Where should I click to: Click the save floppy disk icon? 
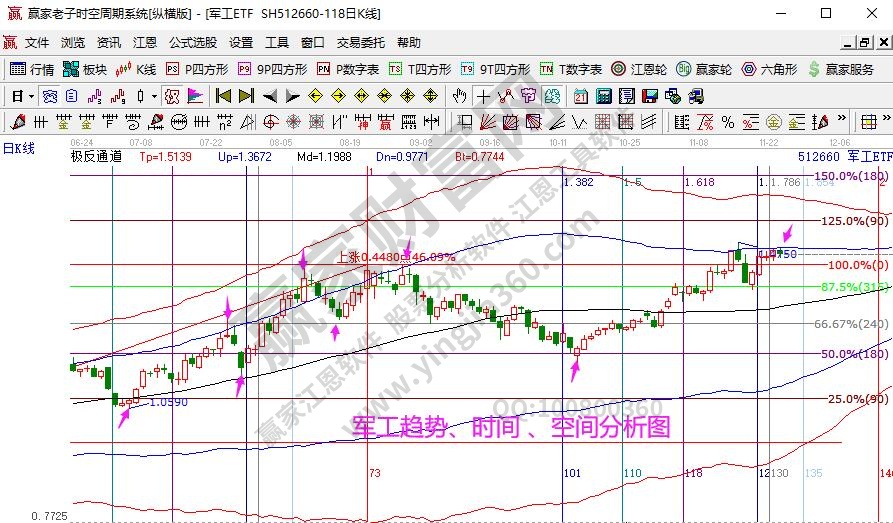pos(649,96)
